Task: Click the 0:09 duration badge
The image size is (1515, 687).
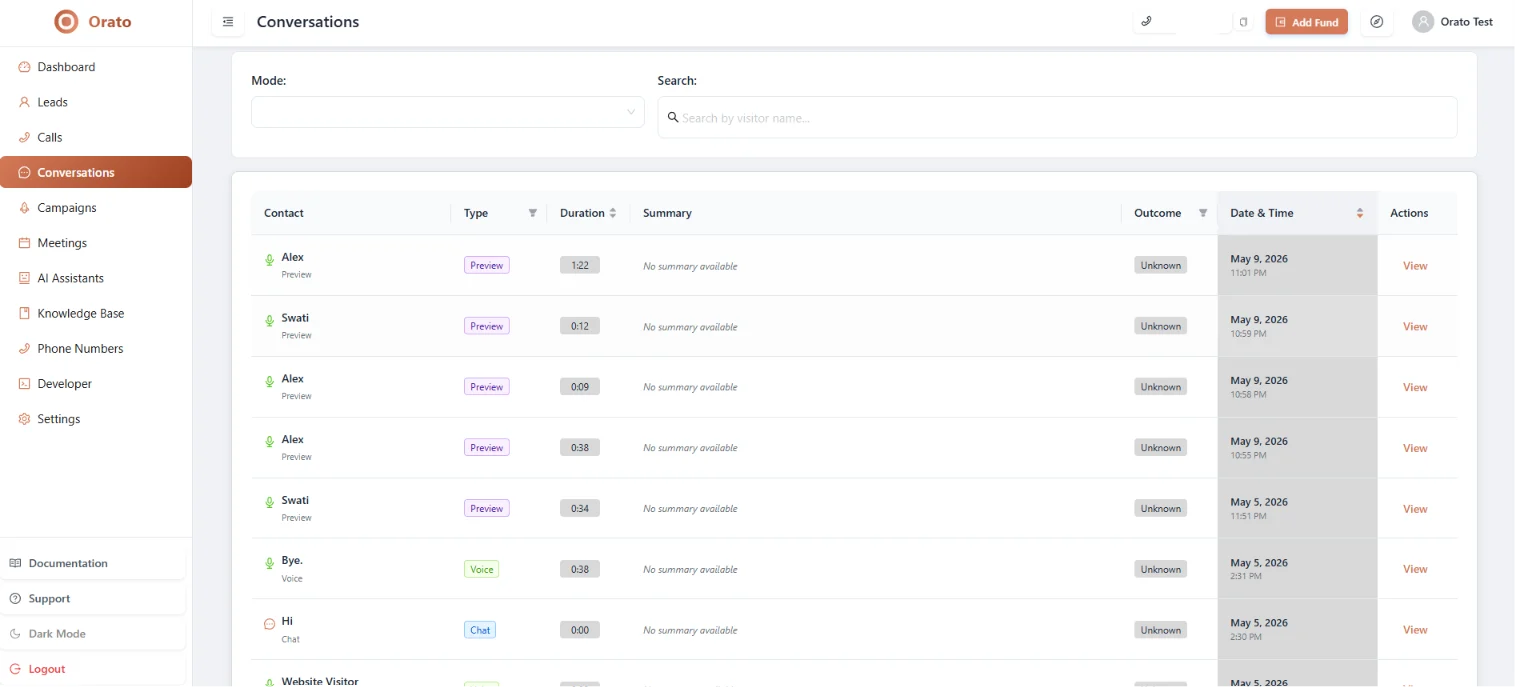Action: [x=580, y=387]
